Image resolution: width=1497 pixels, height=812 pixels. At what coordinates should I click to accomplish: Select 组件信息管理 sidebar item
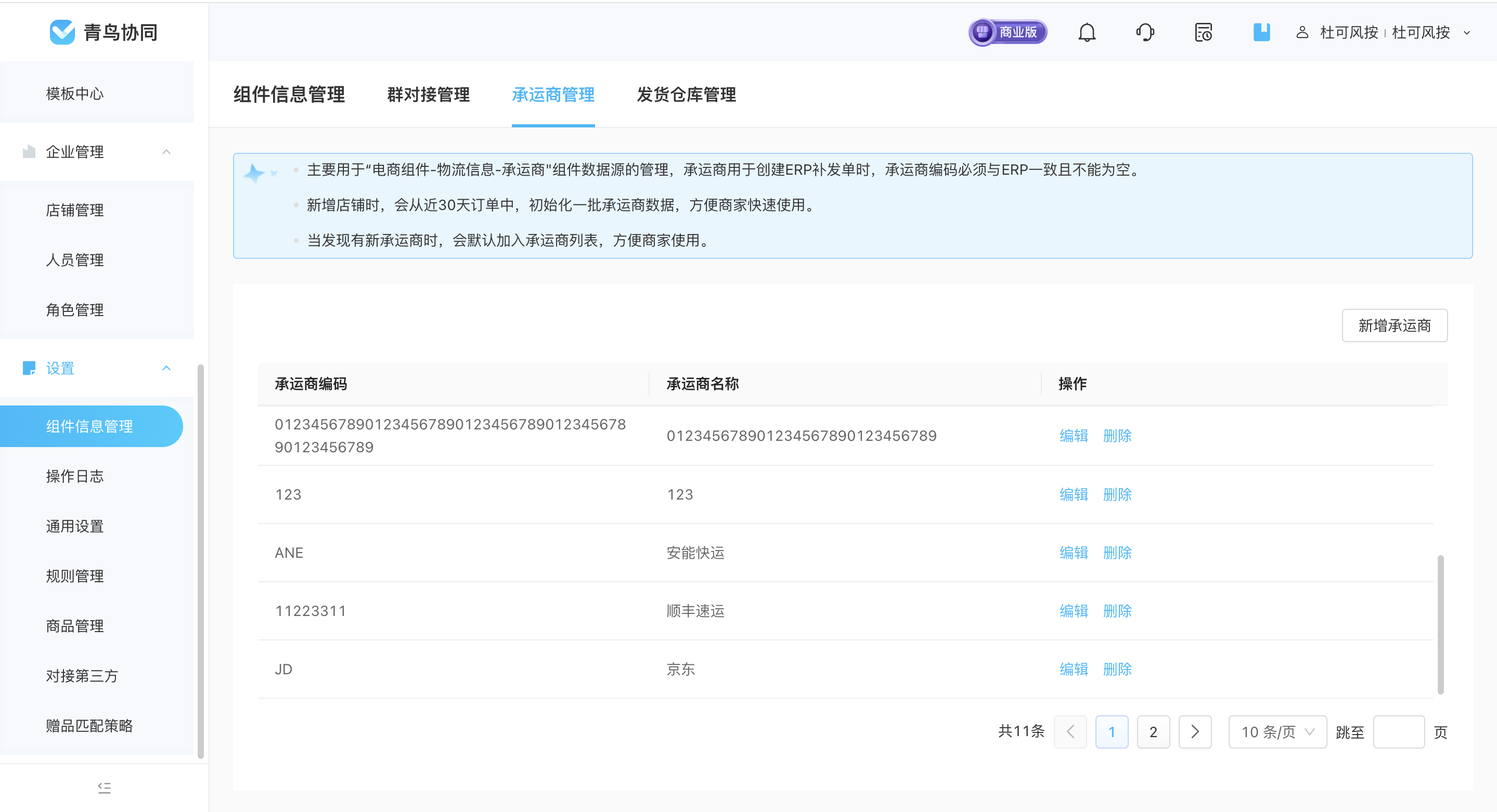pos(91,426)
